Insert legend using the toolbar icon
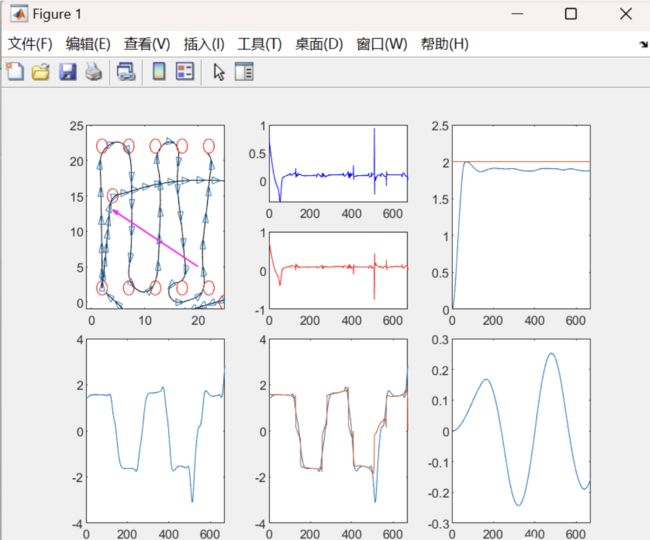 coord(185,71)
